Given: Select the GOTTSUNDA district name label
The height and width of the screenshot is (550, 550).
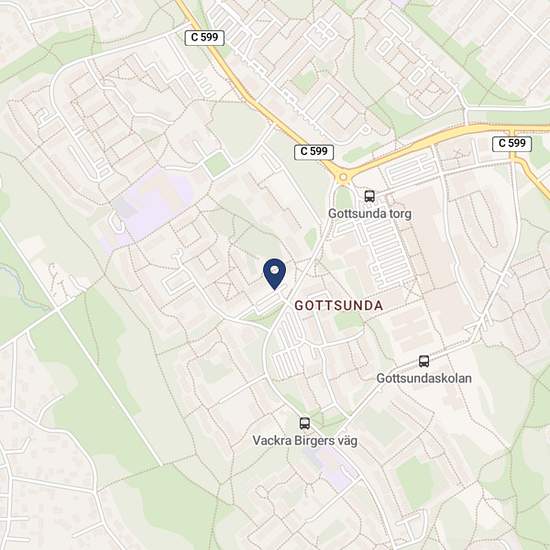Looking at the screenshot, I should [338, 306].
